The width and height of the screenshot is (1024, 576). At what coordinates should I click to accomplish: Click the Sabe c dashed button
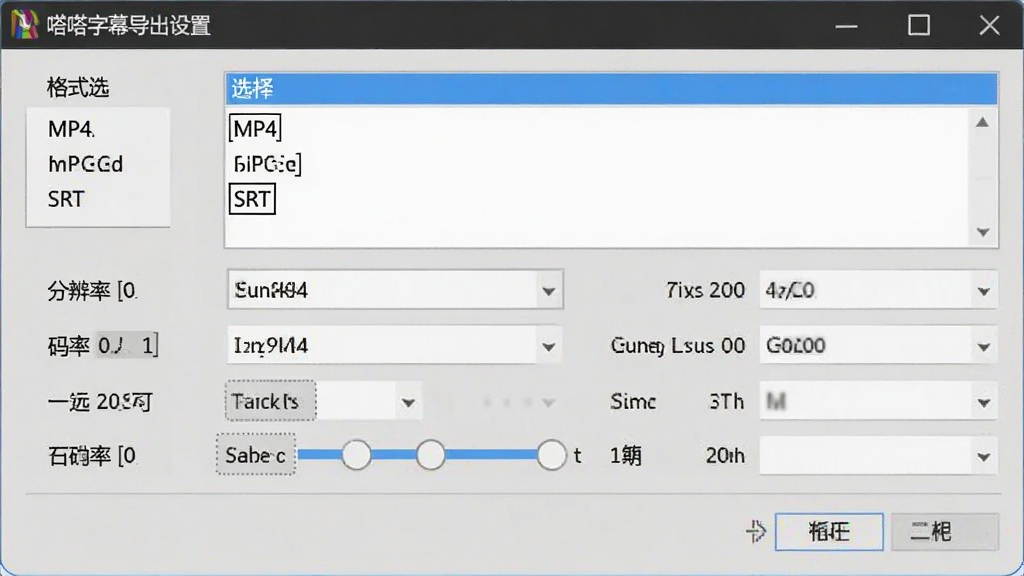point(256,455)
